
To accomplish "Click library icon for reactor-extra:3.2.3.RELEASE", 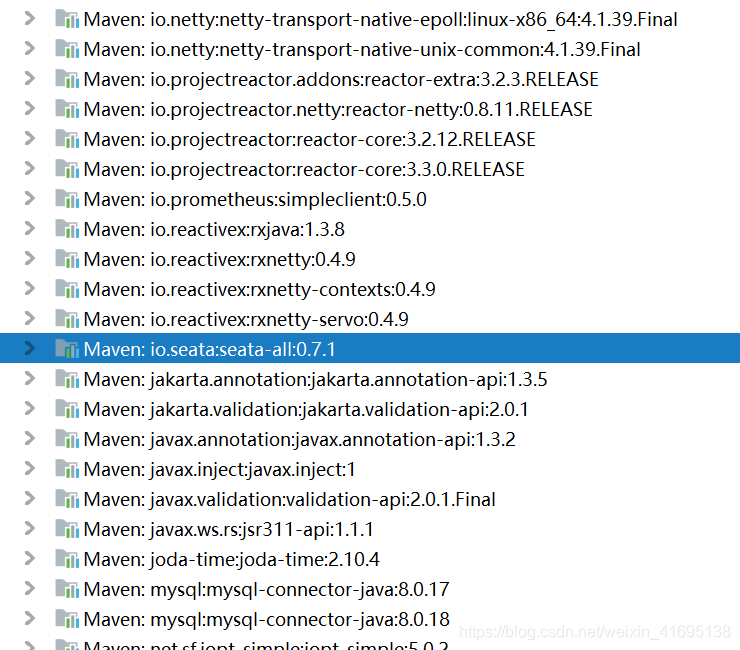I will 66,79.
